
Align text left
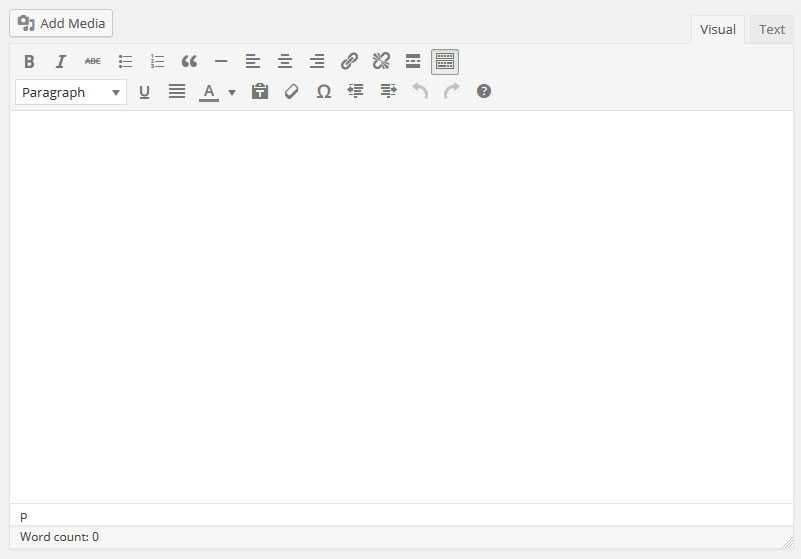tap(253, 62)
